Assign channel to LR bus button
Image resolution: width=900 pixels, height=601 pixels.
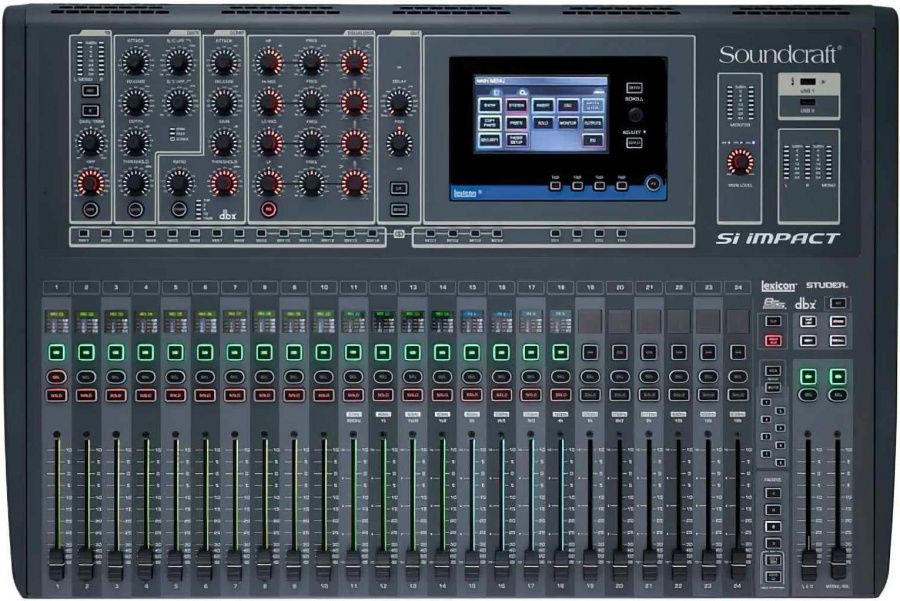(399, 188)
